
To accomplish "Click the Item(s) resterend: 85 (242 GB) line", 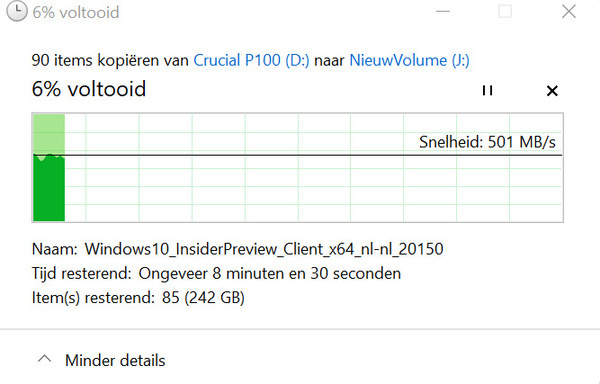I will (138, 298).
